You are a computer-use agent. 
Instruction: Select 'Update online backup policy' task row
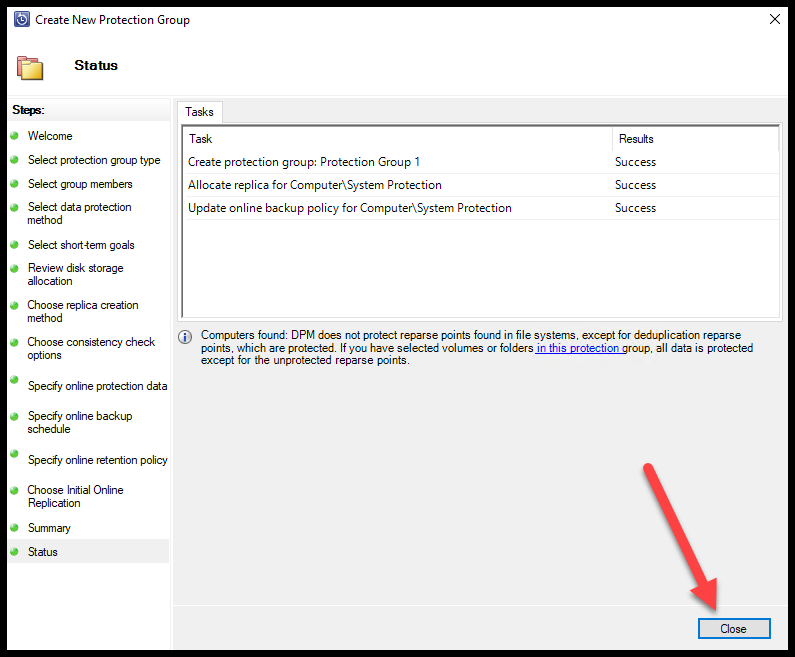click(482, 208)
